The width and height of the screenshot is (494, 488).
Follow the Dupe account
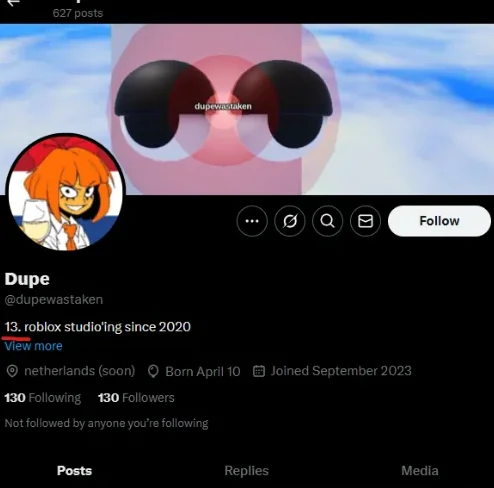[x=439, y=221]
